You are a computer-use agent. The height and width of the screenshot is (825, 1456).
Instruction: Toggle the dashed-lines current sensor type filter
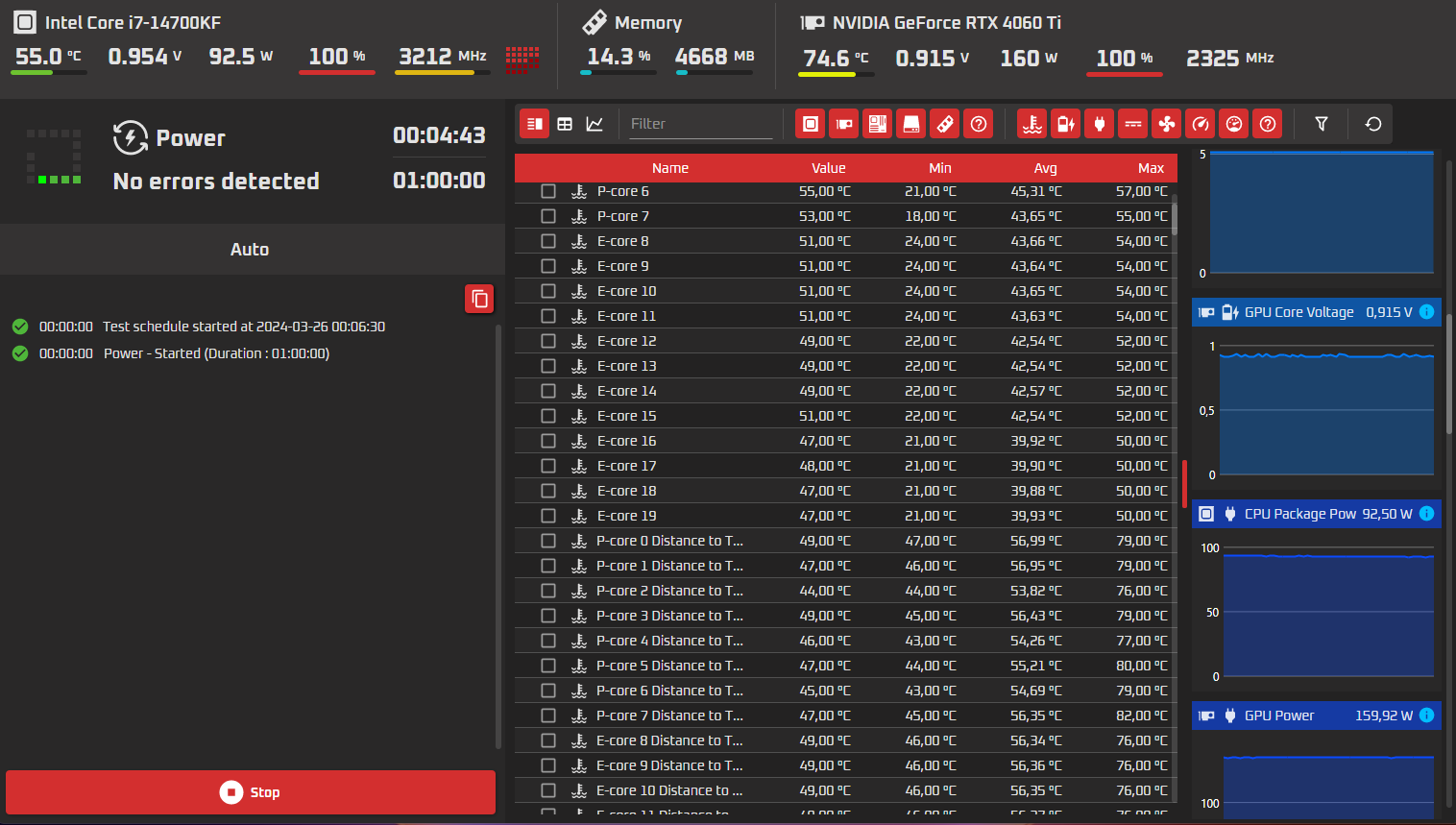pos(1133,124)
